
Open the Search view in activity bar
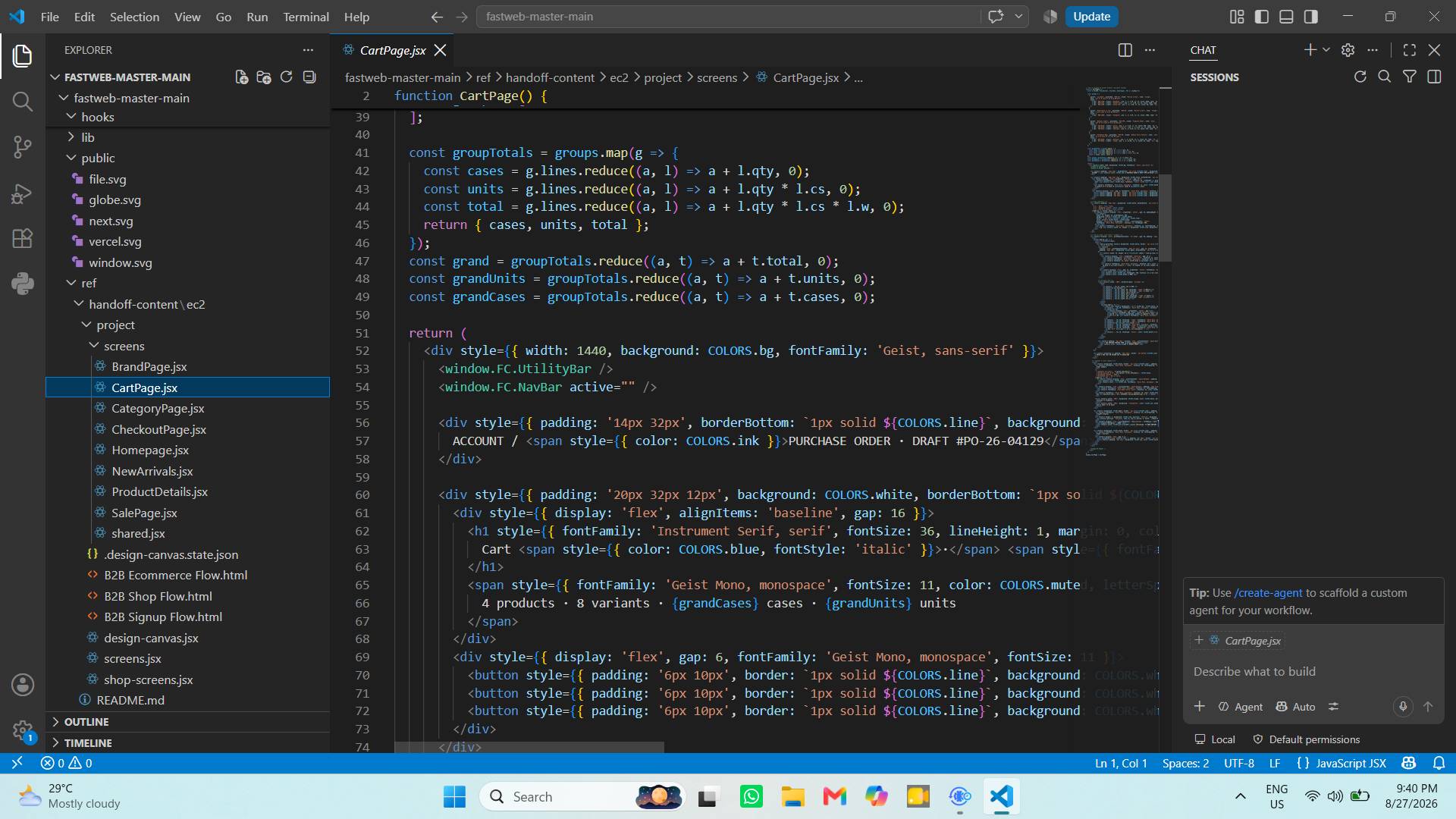23,101
